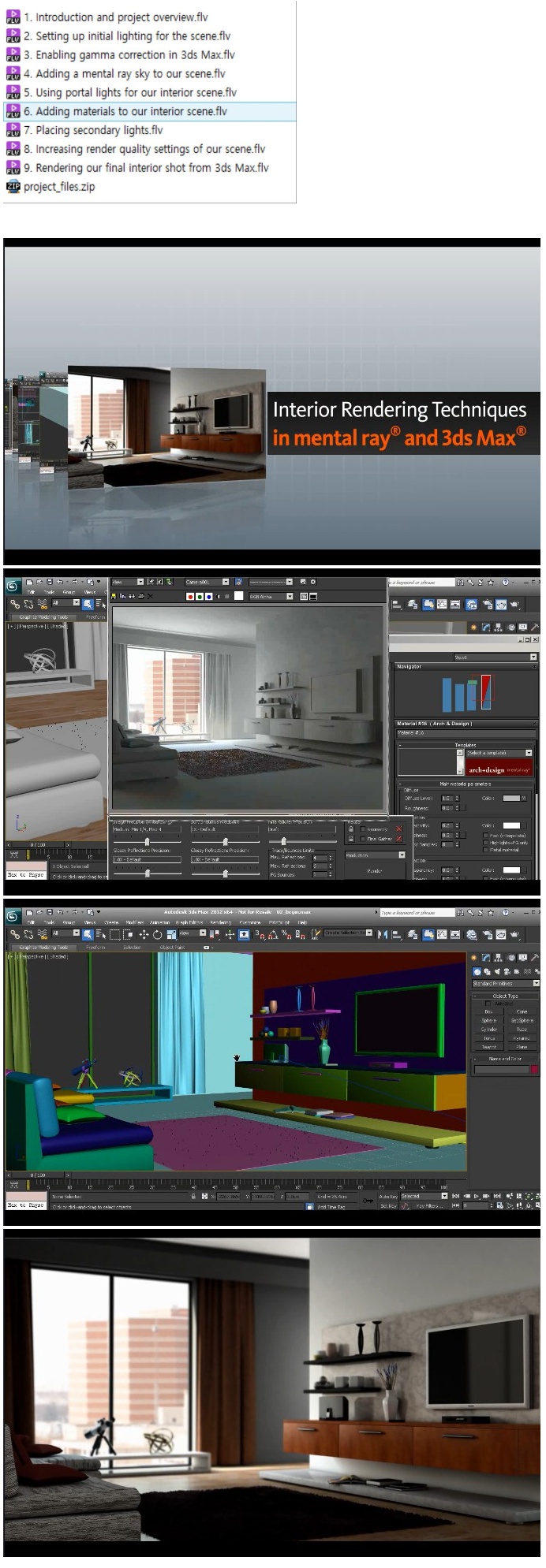The height and width of the screenshot is (1568, 546).
Task: Click the Box primitive button
Action: 488,1011
